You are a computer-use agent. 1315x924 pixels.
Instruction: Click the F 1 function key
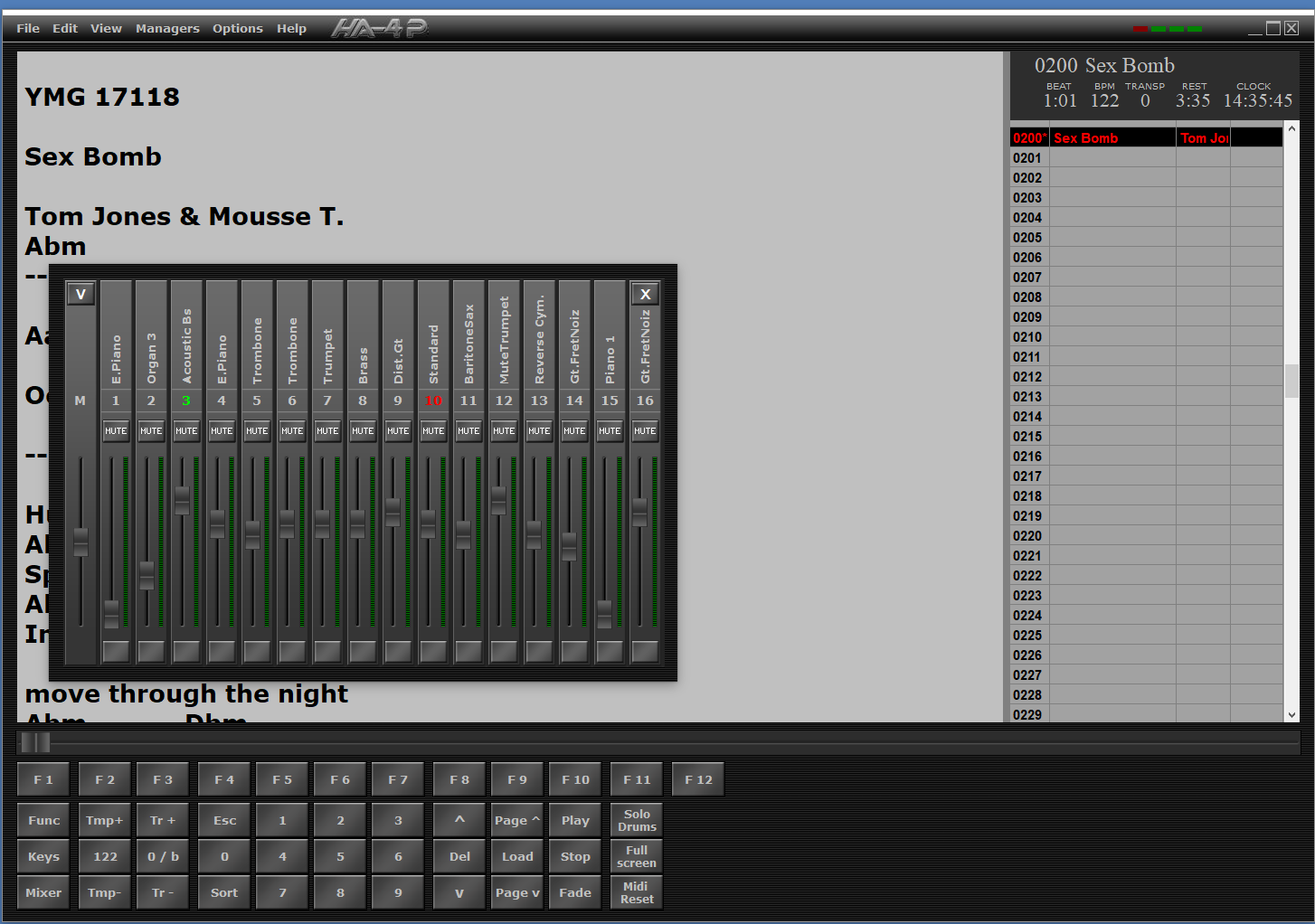click(x=43, y=779)
